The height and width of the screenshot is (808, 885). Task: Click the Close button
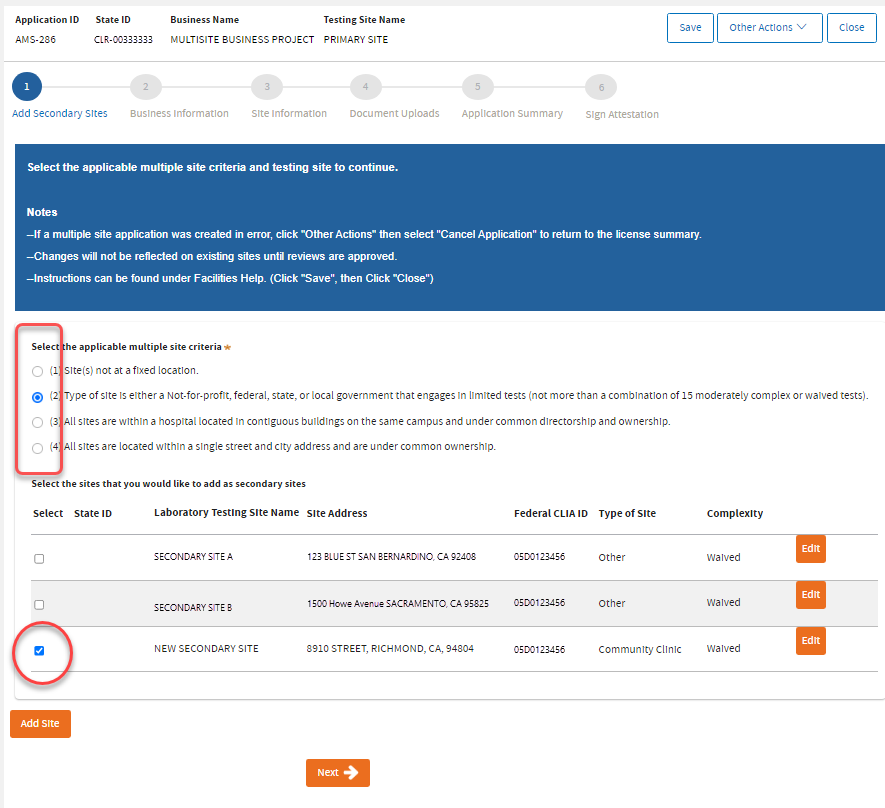tap(851, 28)
